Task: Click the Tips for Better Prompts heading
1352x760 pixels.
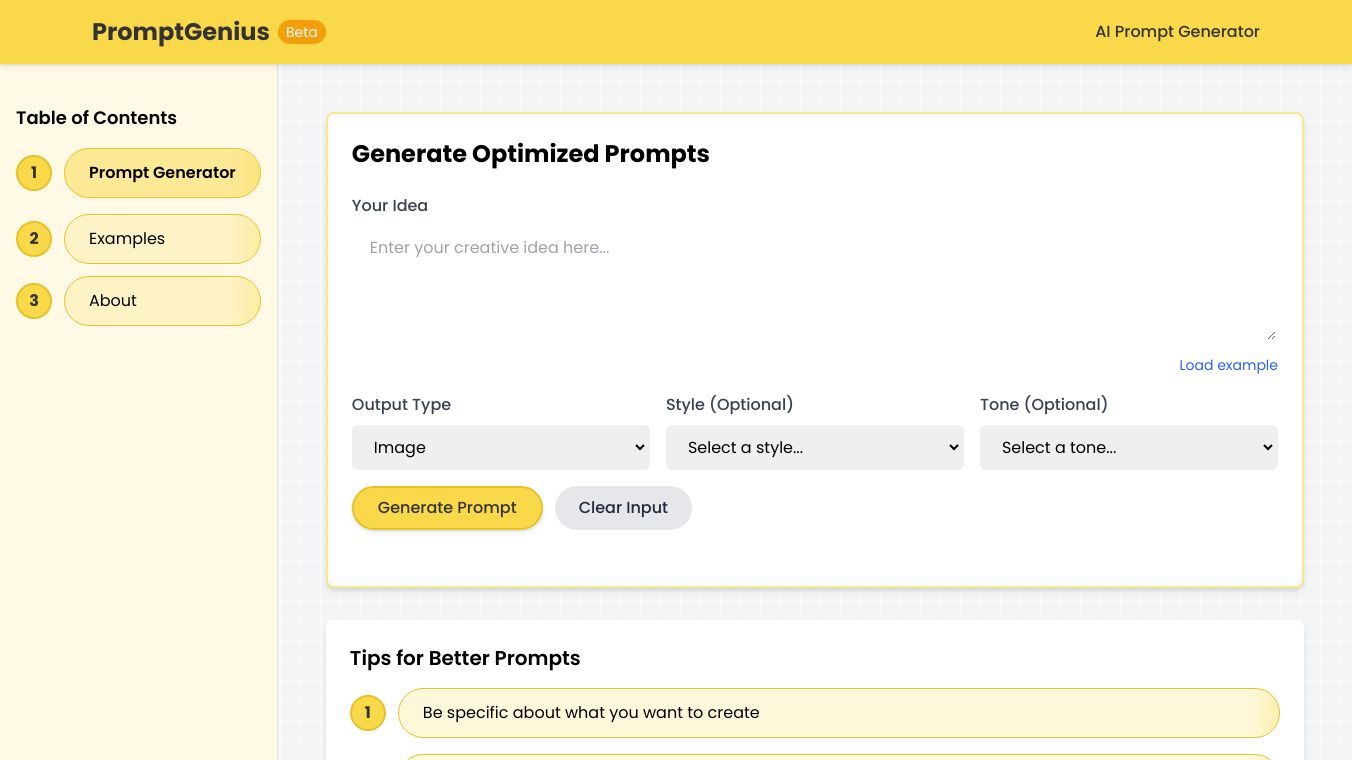Action: point(465,658)
